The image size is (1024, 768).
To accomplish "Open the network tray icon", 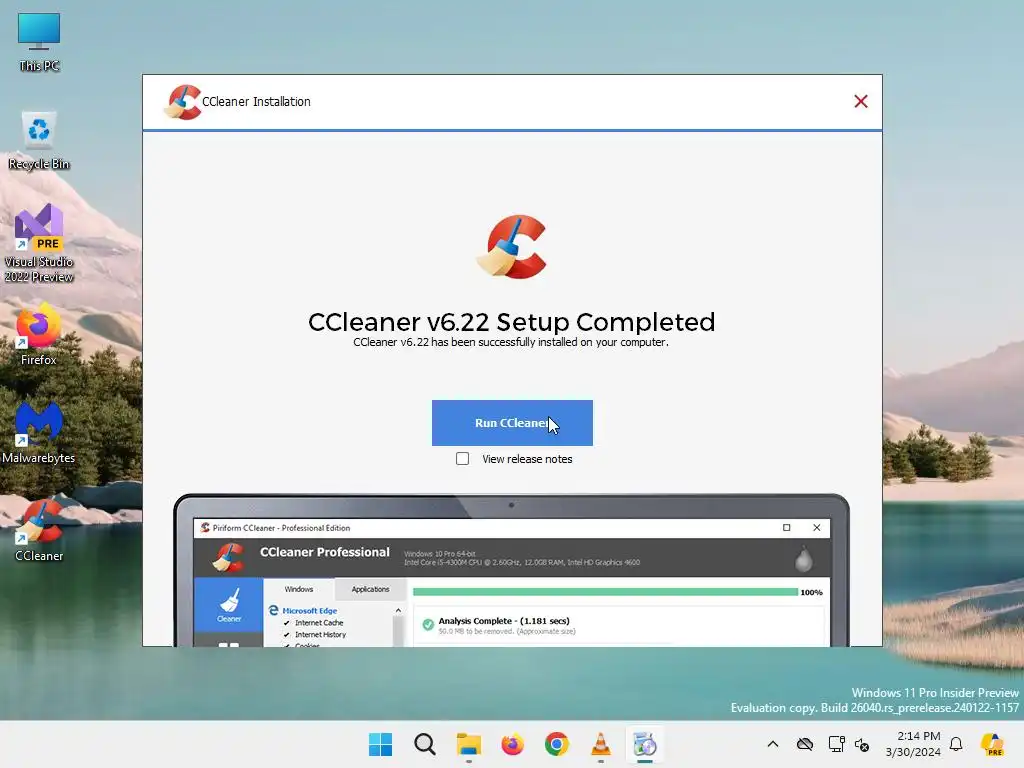I will coord(837,744).
